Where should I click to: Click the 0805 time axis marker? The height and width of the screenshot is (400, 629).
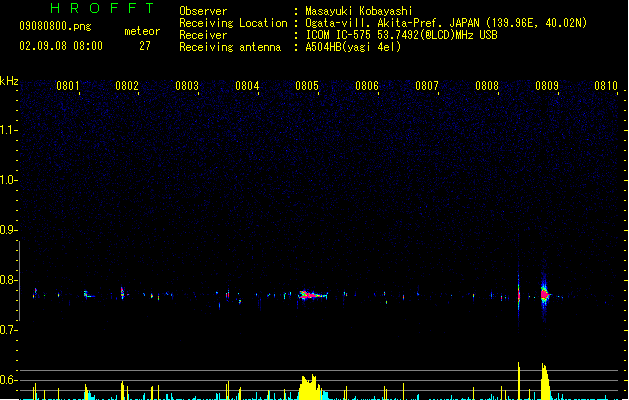pyautogui.click(x=307, y=86)
